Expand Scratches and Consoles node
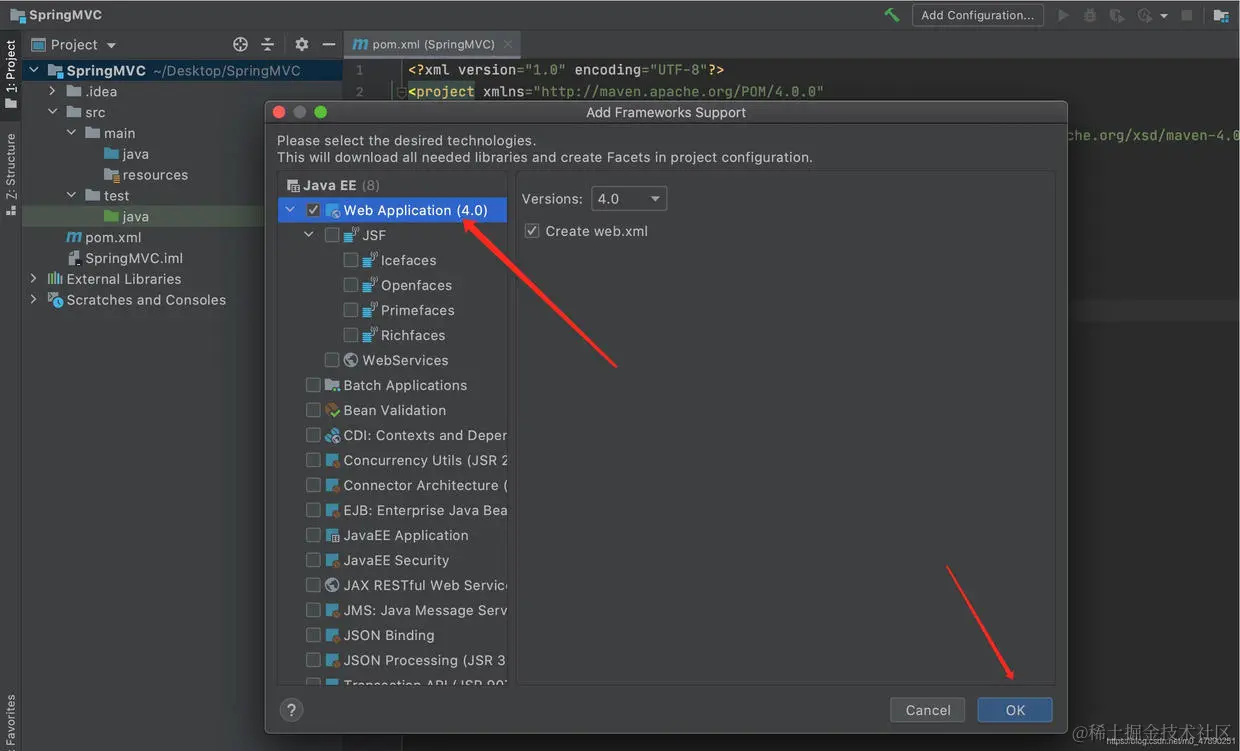This screenshot has height=751, width=1240. (x=33, y=300)
